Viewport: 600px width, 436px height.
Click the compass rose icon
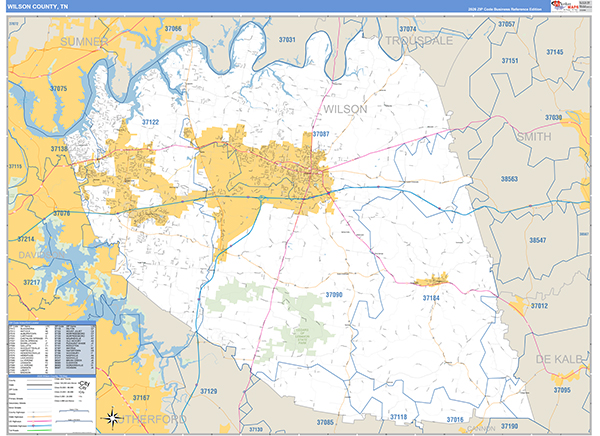tap(112, 418)
